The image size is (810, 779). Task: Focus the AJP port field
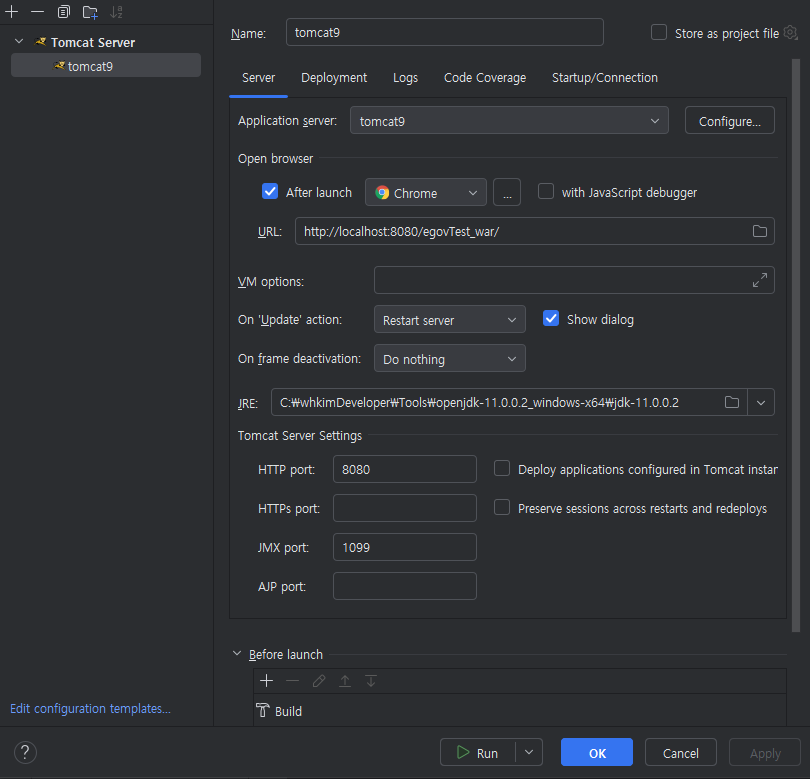[x=404, y=586]
